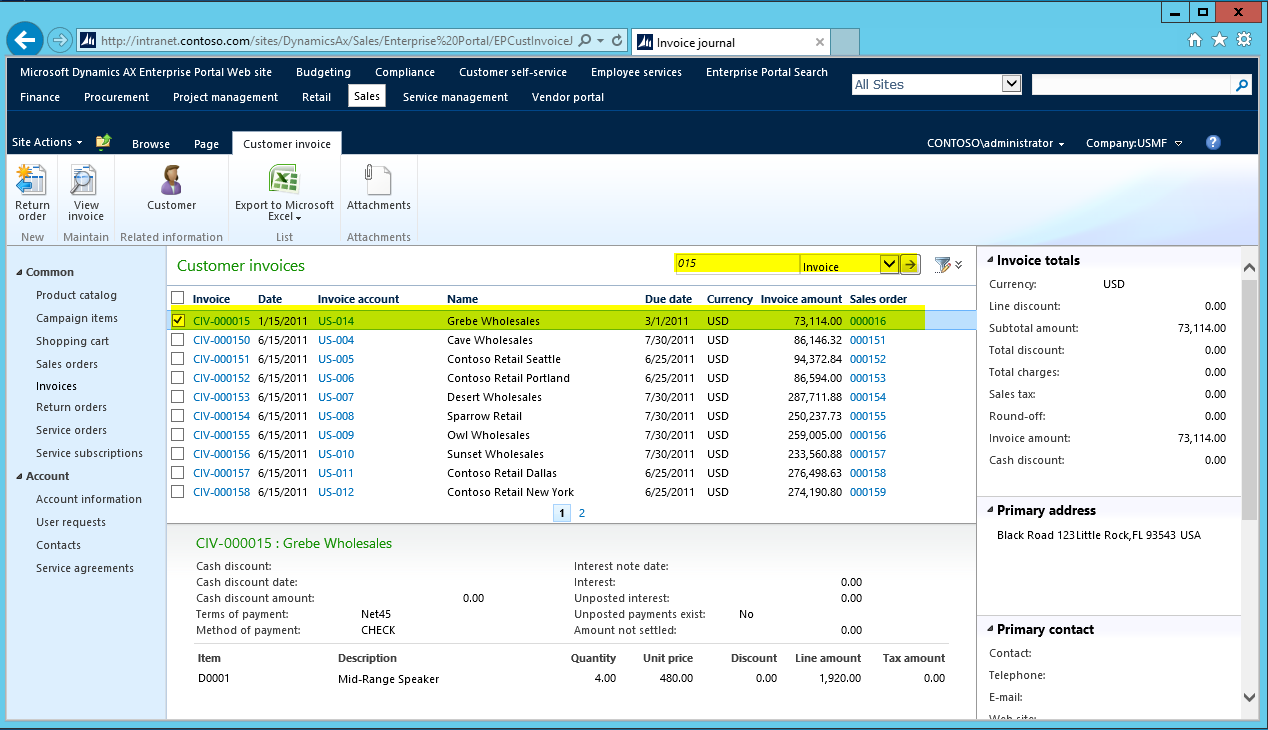The image size is (1268, 730).
Task: Switch to the Browse ribbon tab
Action: click(x=151, y=144)
